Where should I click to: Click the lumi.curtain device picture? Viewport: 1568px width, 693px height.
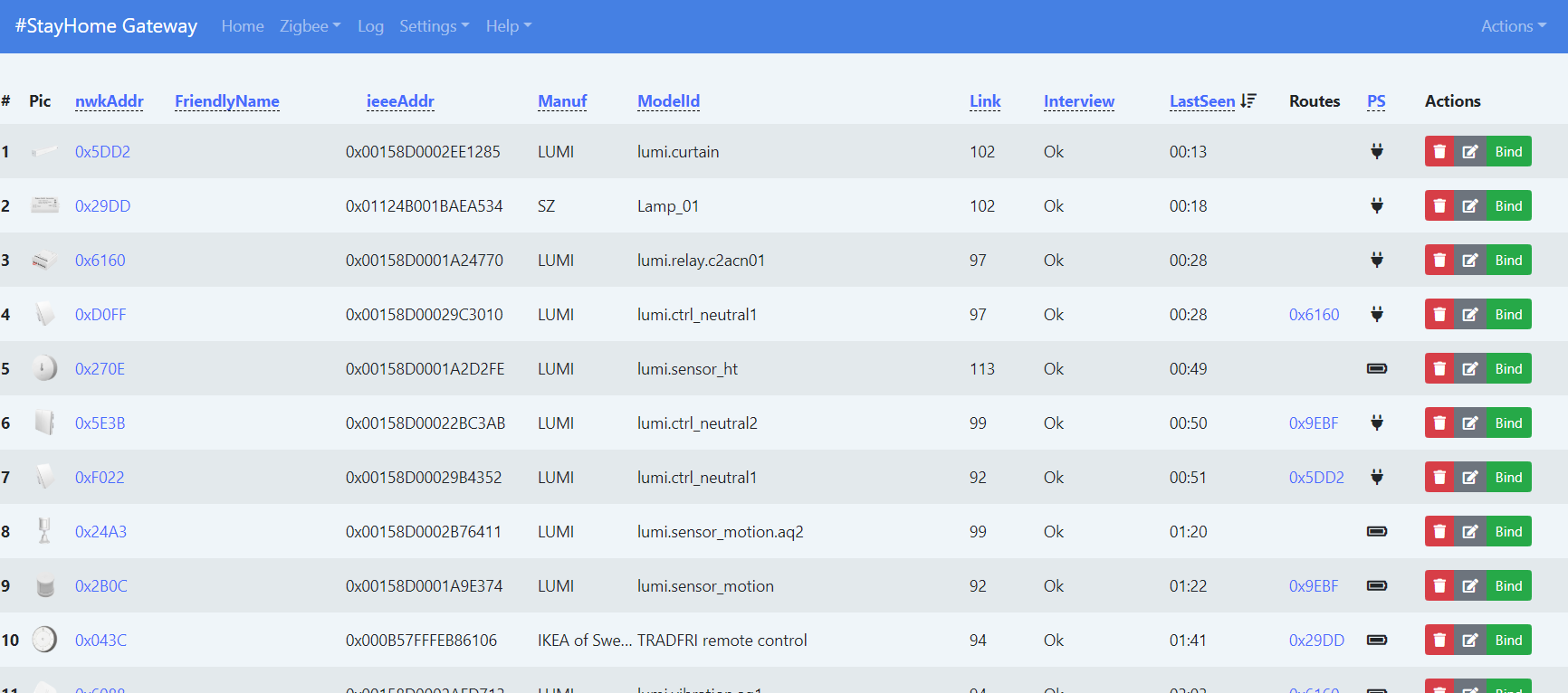(44, 151)
